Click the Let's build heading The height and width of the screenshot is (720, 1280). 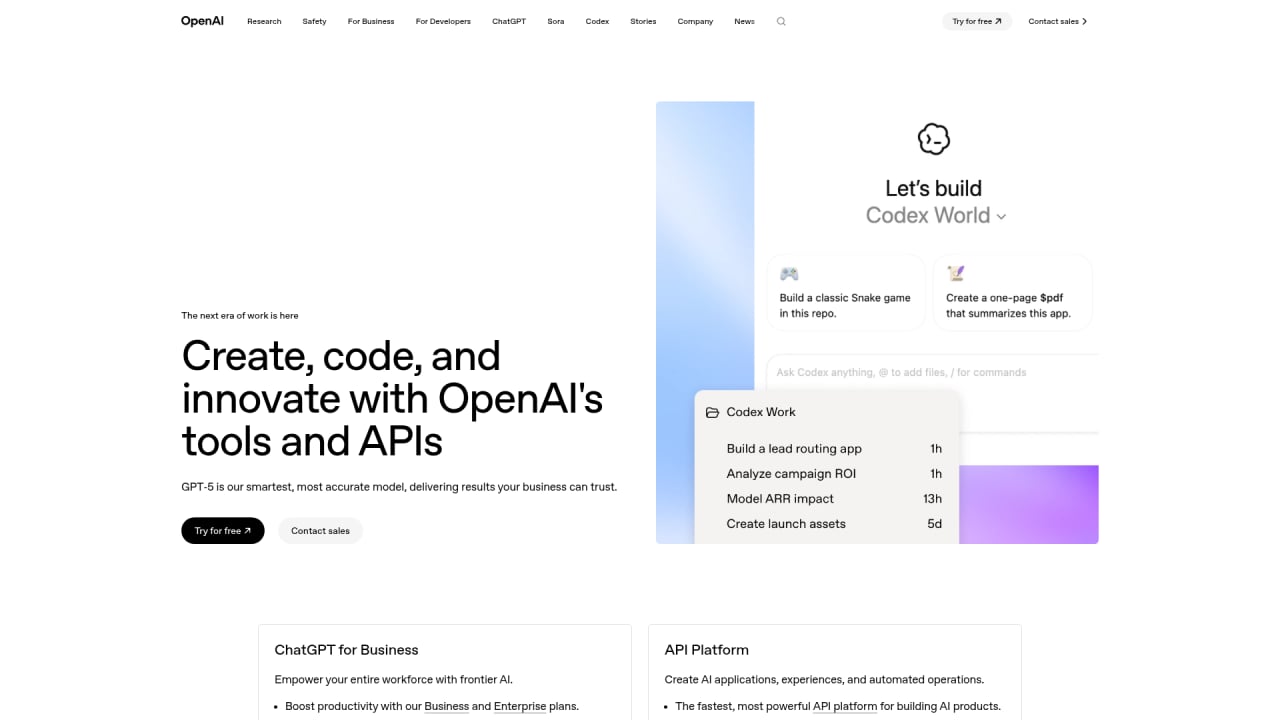click(x=934, y=188)
